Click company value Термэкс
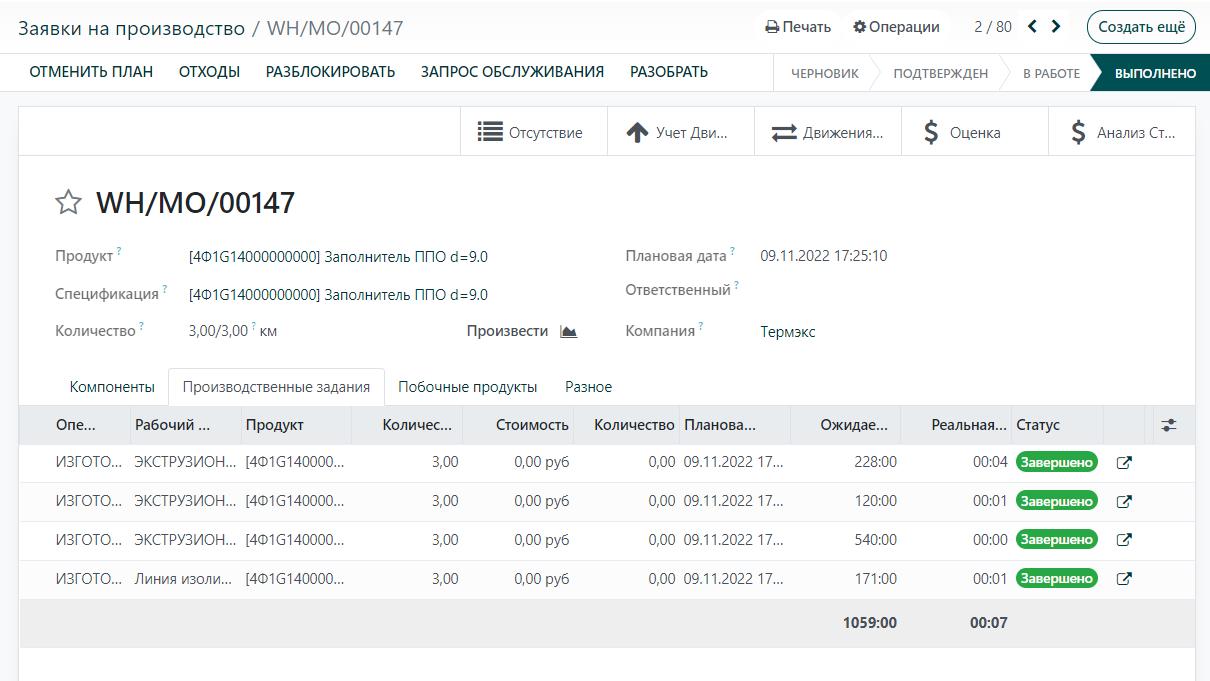Viewport: 1210px width, 681px height. [x=788, y=332]
